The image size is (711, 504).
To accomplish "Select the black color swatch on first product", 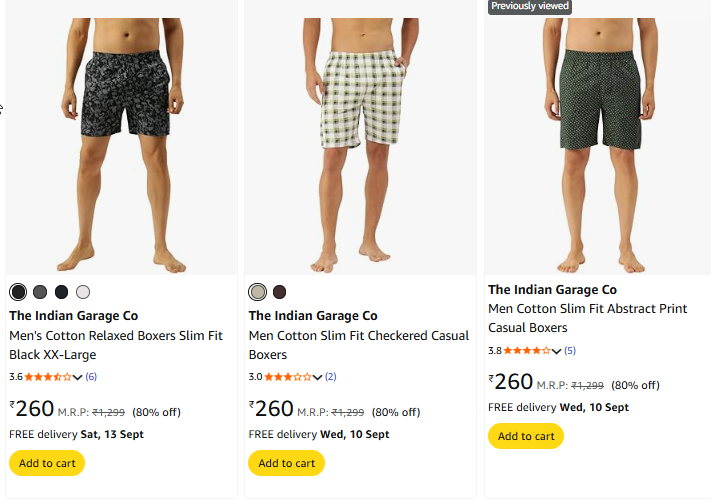I will (18, 292).
